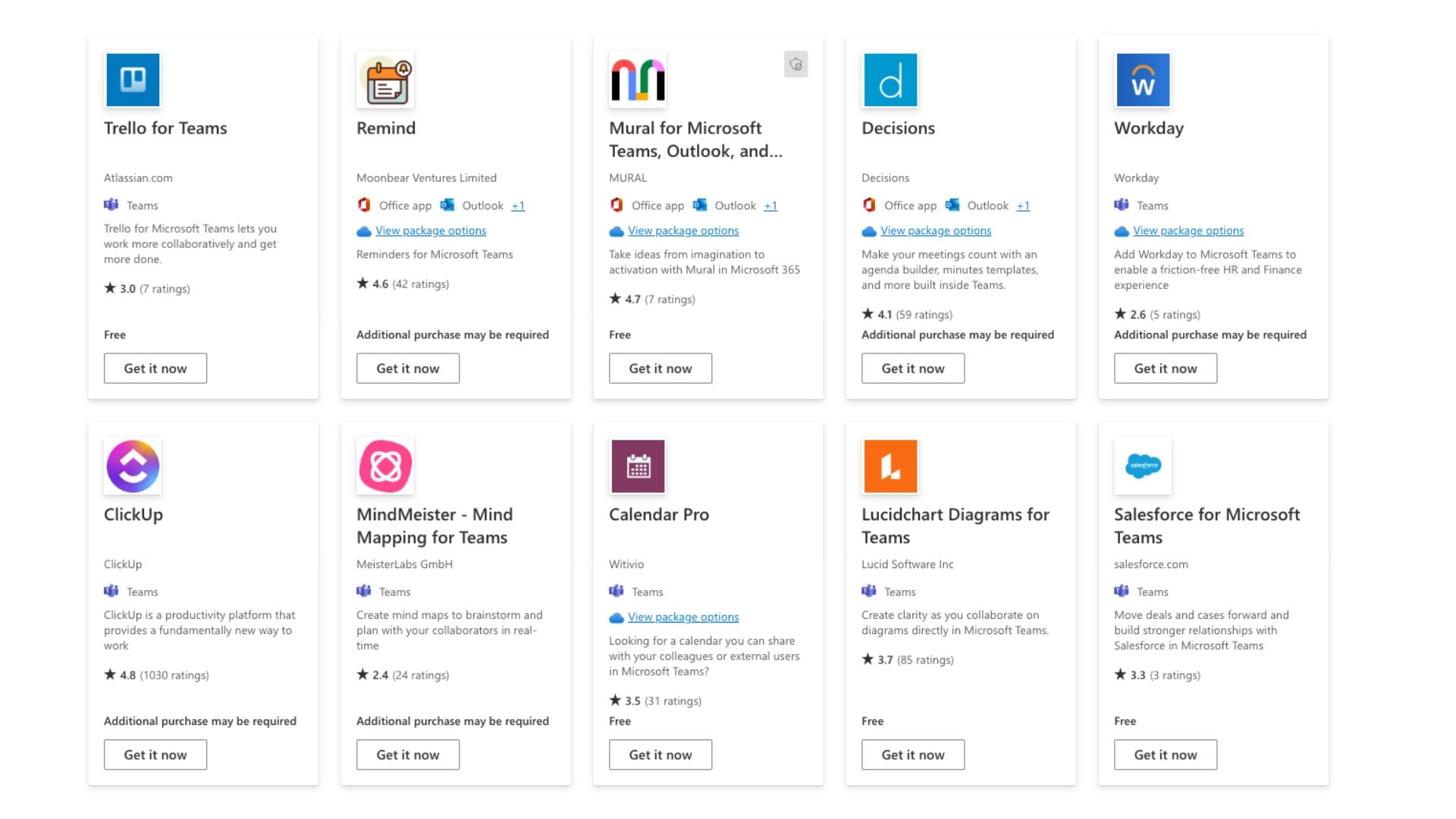View package options for Remind
1456x819 pixels.
(x=431, y=231)
